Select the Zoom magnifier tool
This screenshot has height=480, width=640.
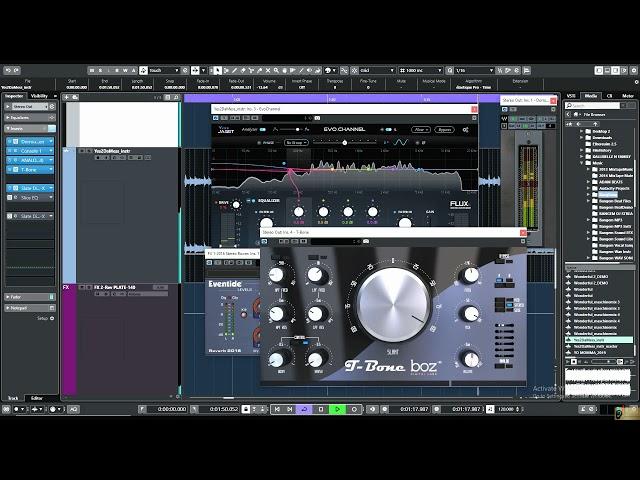276,70
